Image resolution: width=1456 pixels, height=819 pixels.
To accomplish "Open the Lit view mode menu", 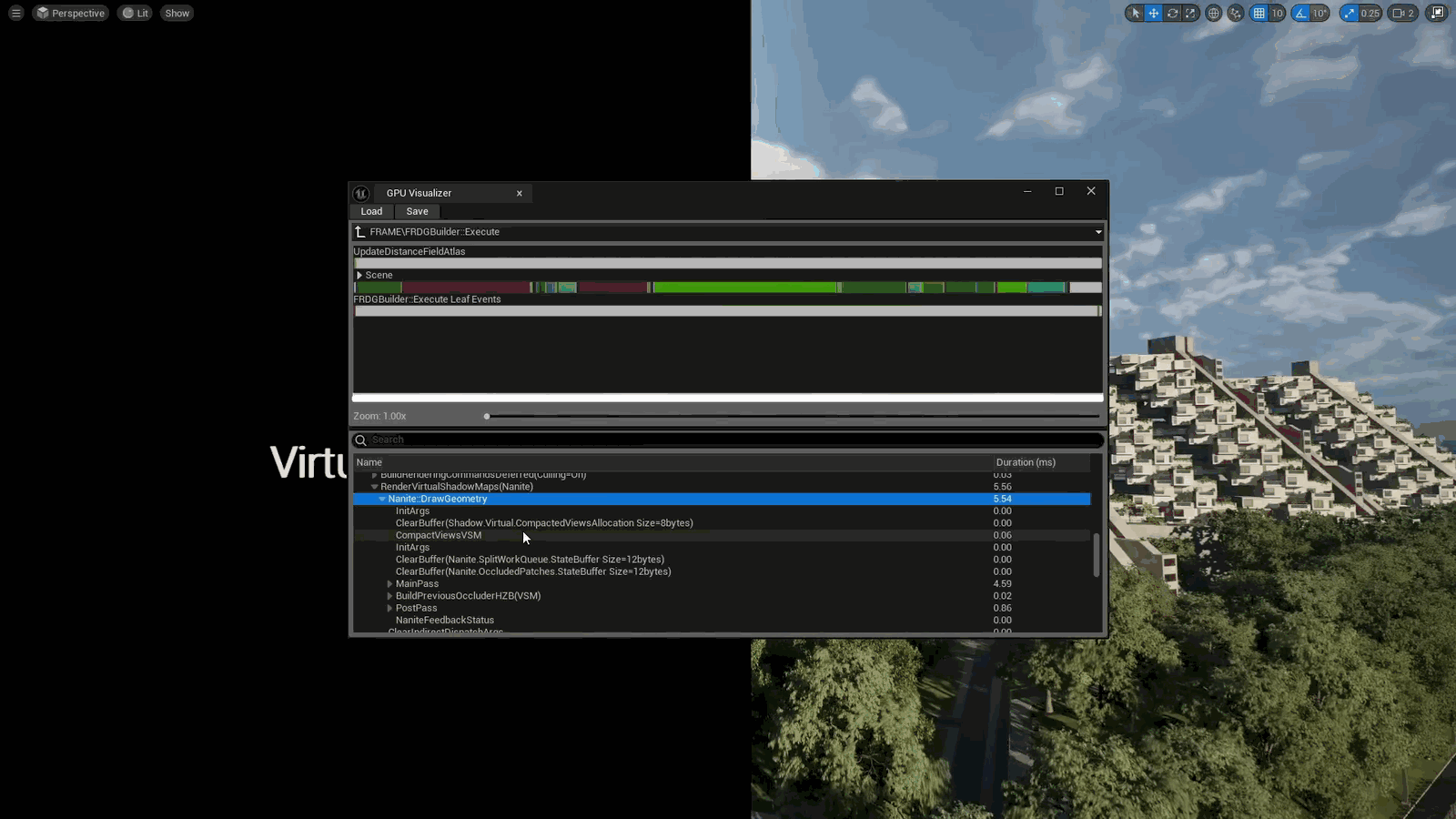I will pyautogui.click(x=135, y=13).
